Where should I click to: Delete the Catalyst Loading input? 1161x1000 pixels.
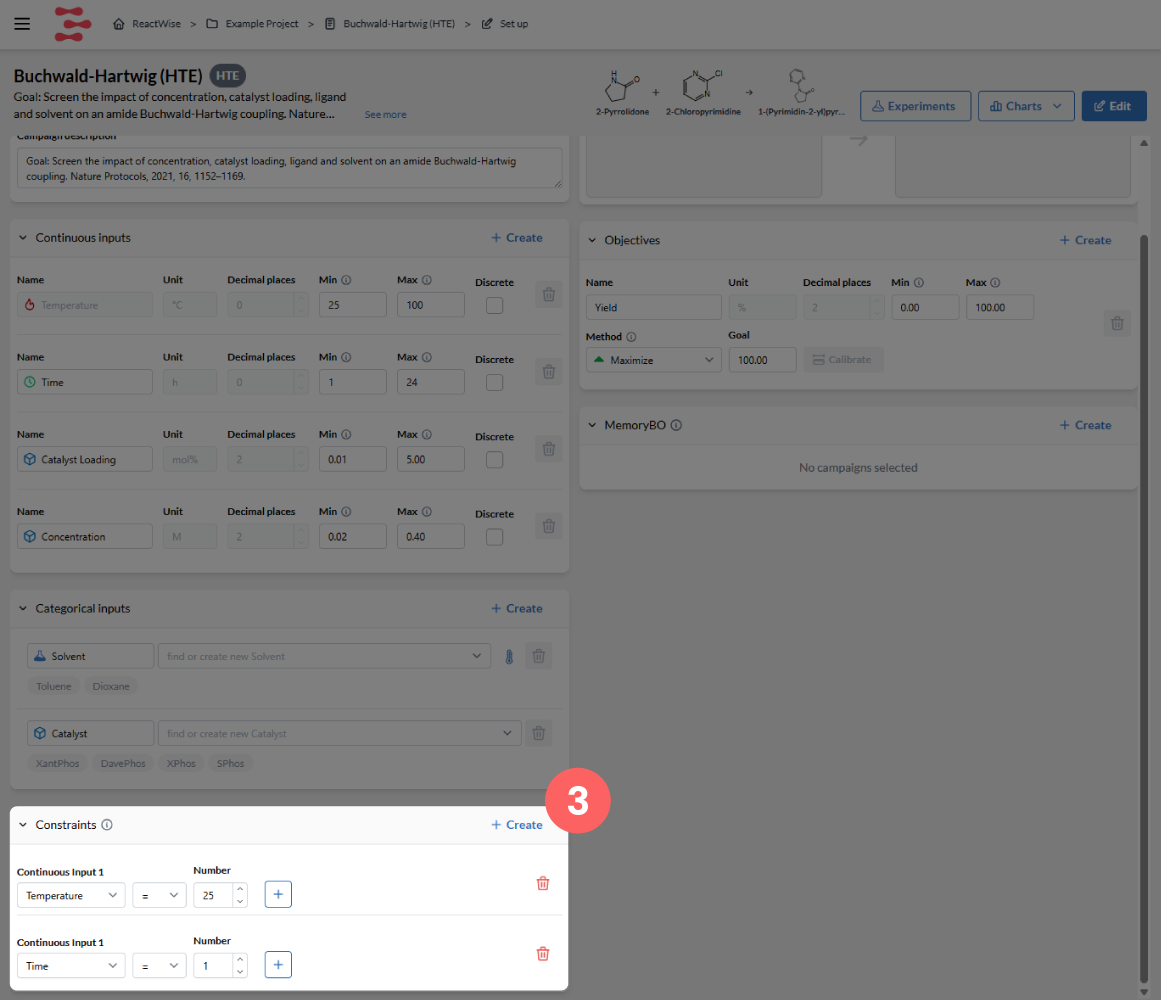click(549, 449)
